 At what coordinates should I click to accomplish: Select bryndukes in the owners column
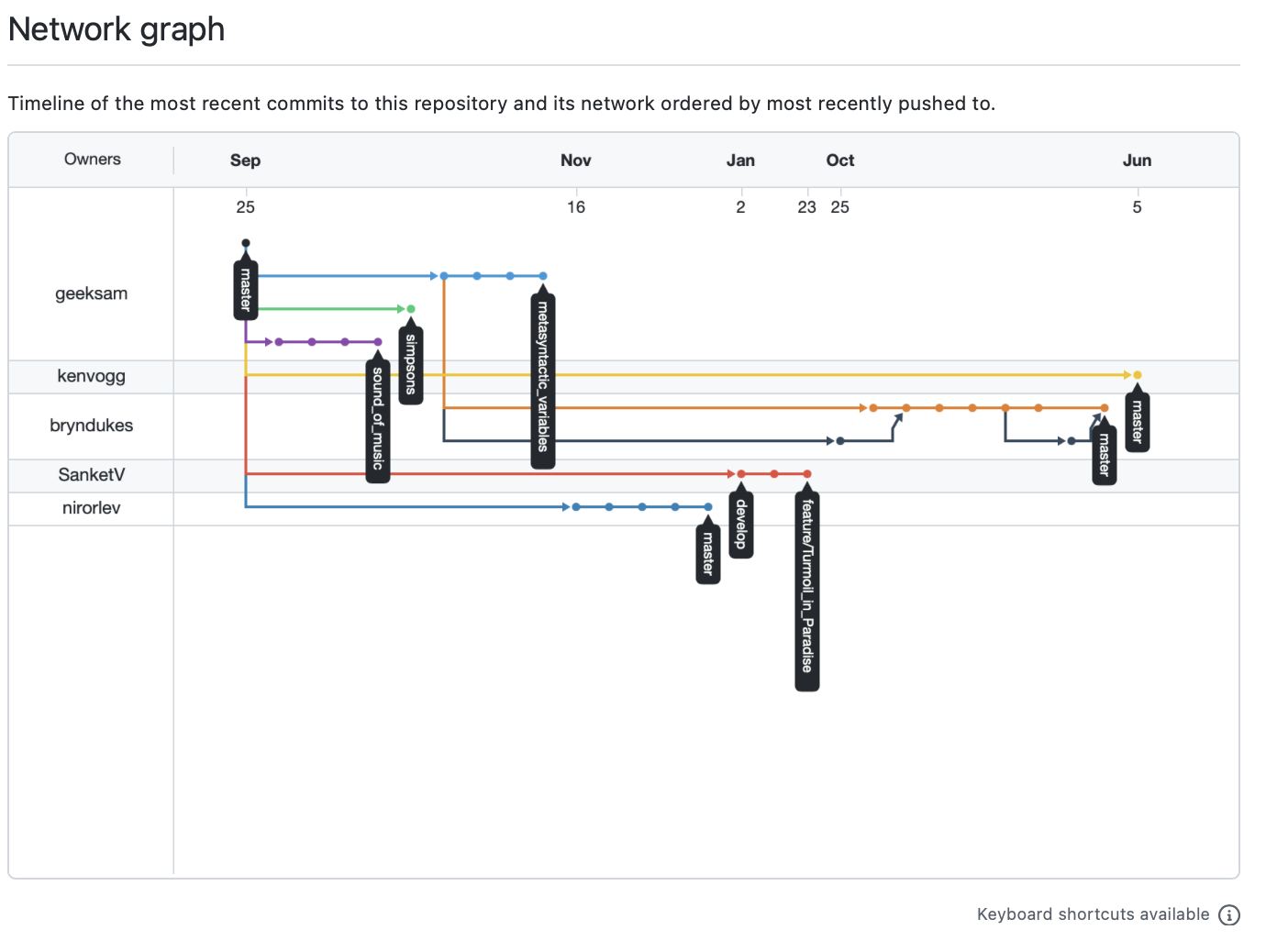[x=91, y=426]
